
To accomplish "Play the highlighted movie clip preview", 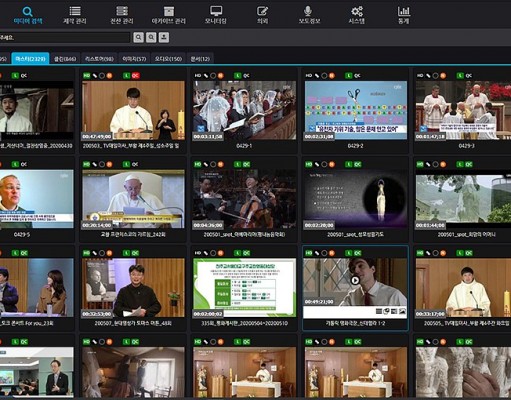I will 355,280.
